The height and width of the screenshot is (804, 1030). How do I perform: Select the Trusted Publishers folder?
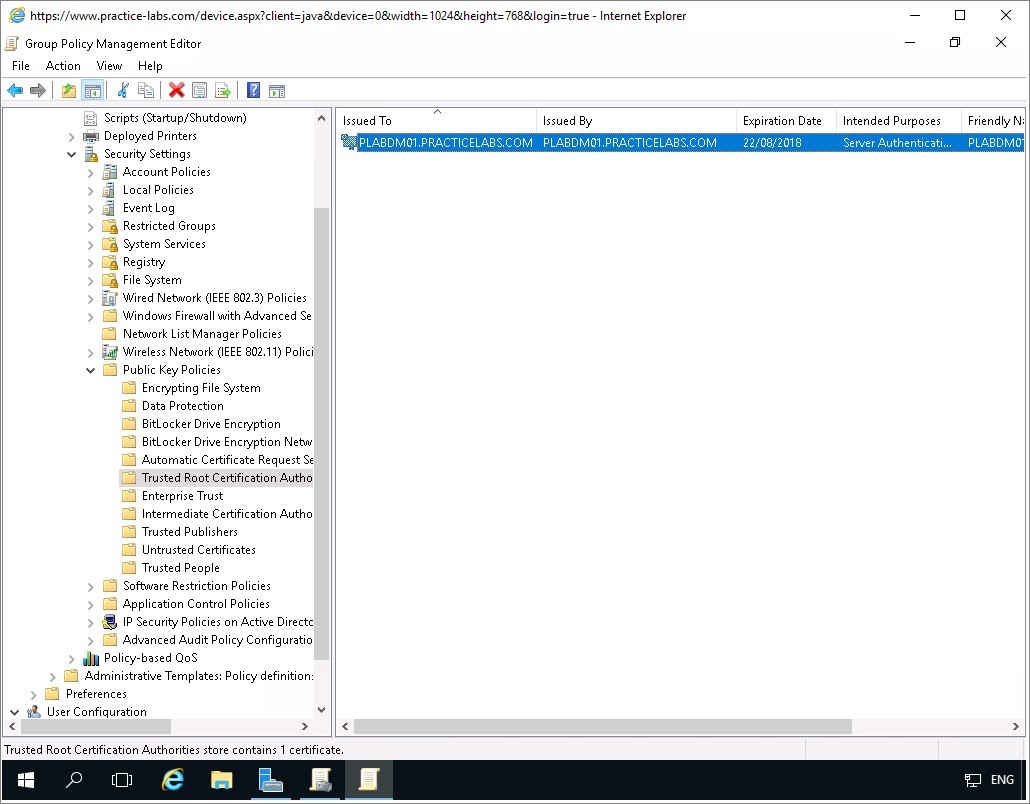point(189,532)
